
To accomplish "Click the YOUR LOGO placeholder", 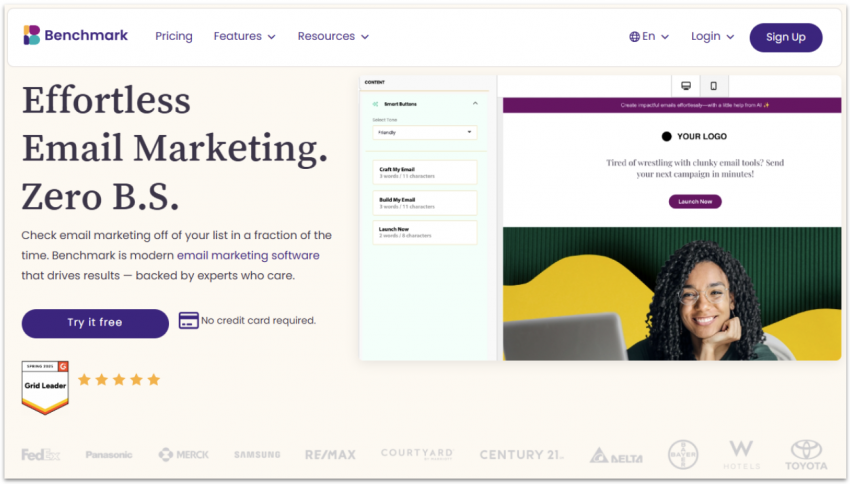I will [x=694, y=137].
